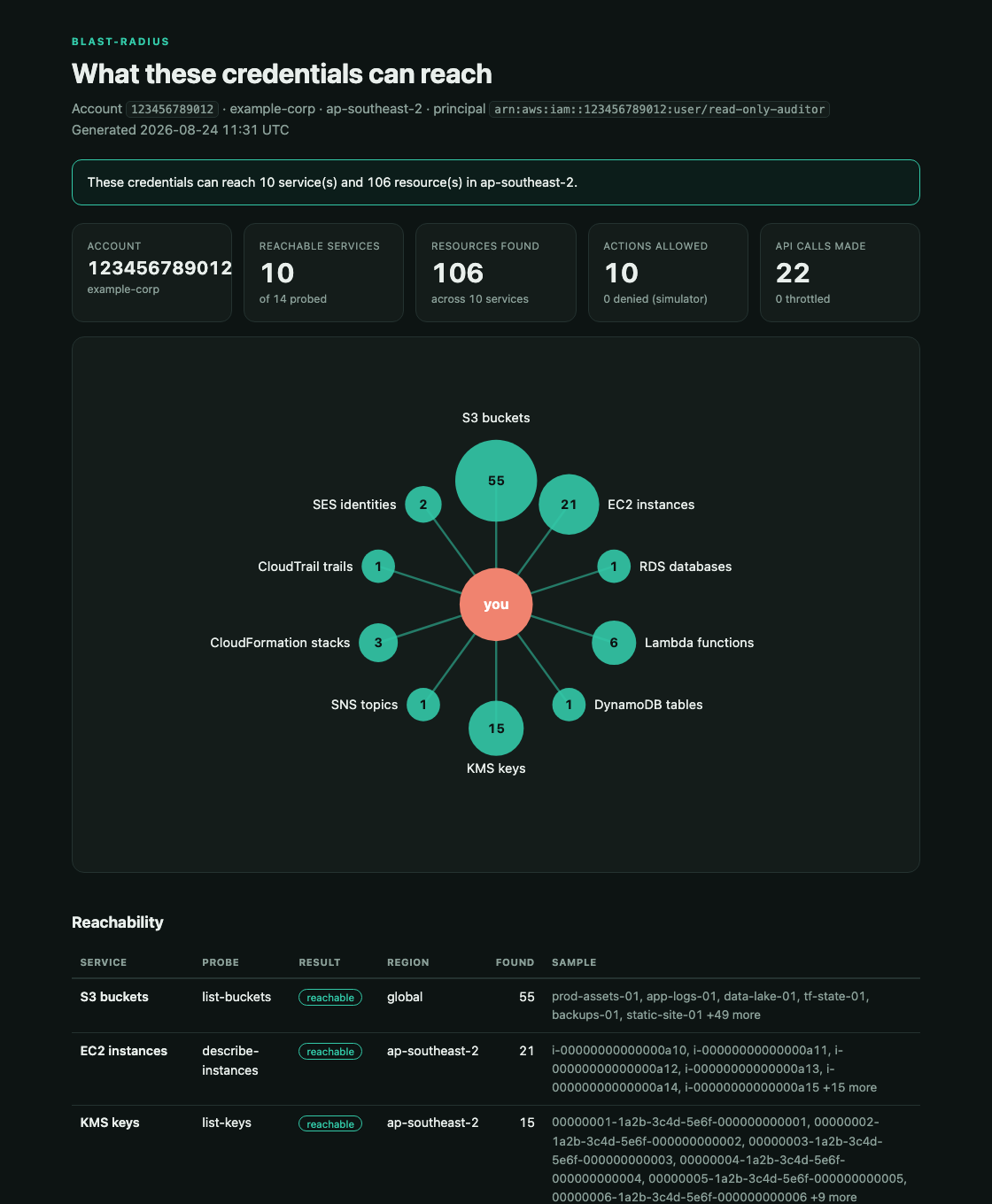Click 'S3 buckets' in the table
This screenshot has height=1204, width=992.
coord(114,997)
